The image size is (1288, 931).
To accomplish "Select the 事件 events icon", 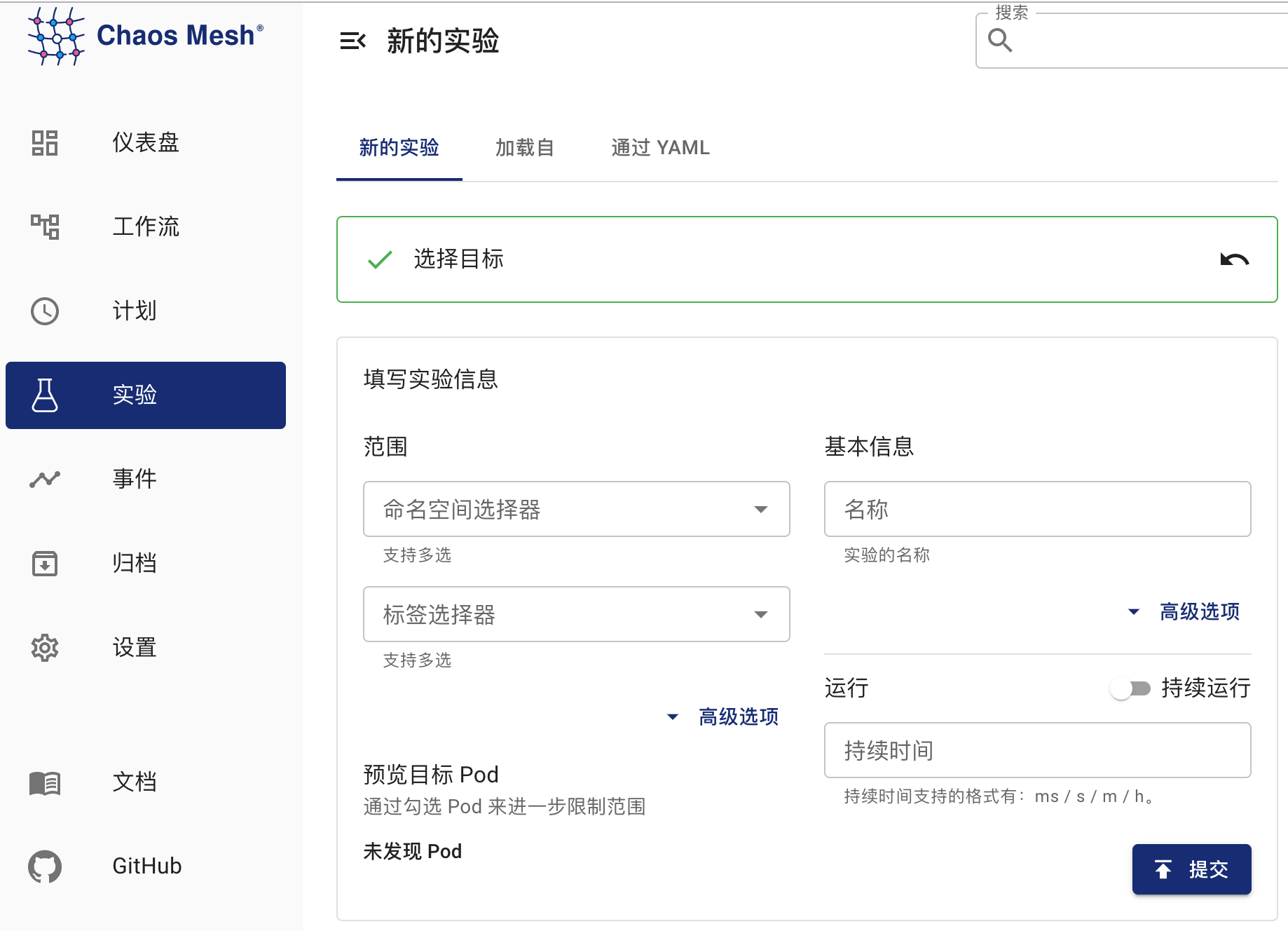I will tap(44, 480).
